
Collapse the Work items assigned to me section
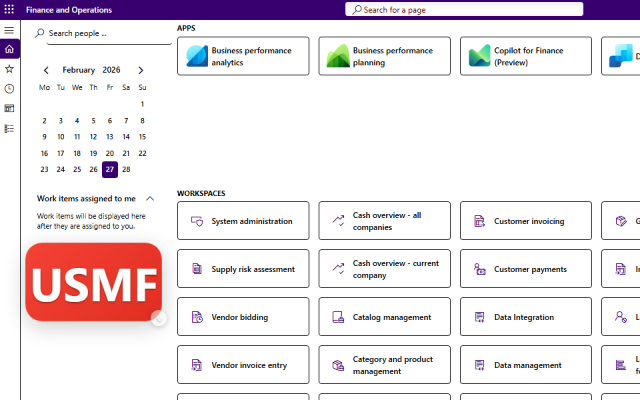pyautogui.click(x=150, y=199)
